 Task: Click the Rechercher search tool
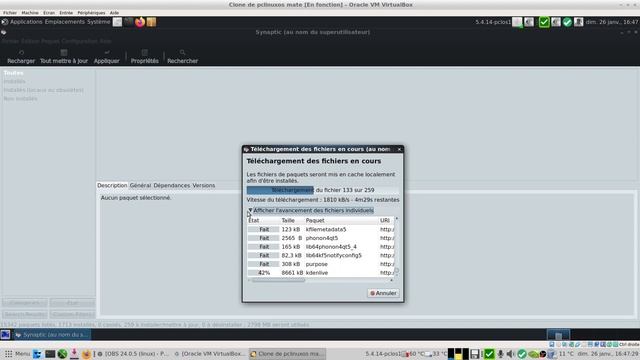182,56
